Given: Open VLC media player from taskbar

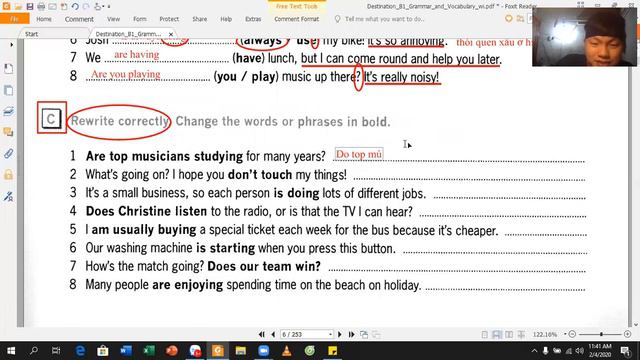Looking at the screenshot, I should [x=287, y=351].
